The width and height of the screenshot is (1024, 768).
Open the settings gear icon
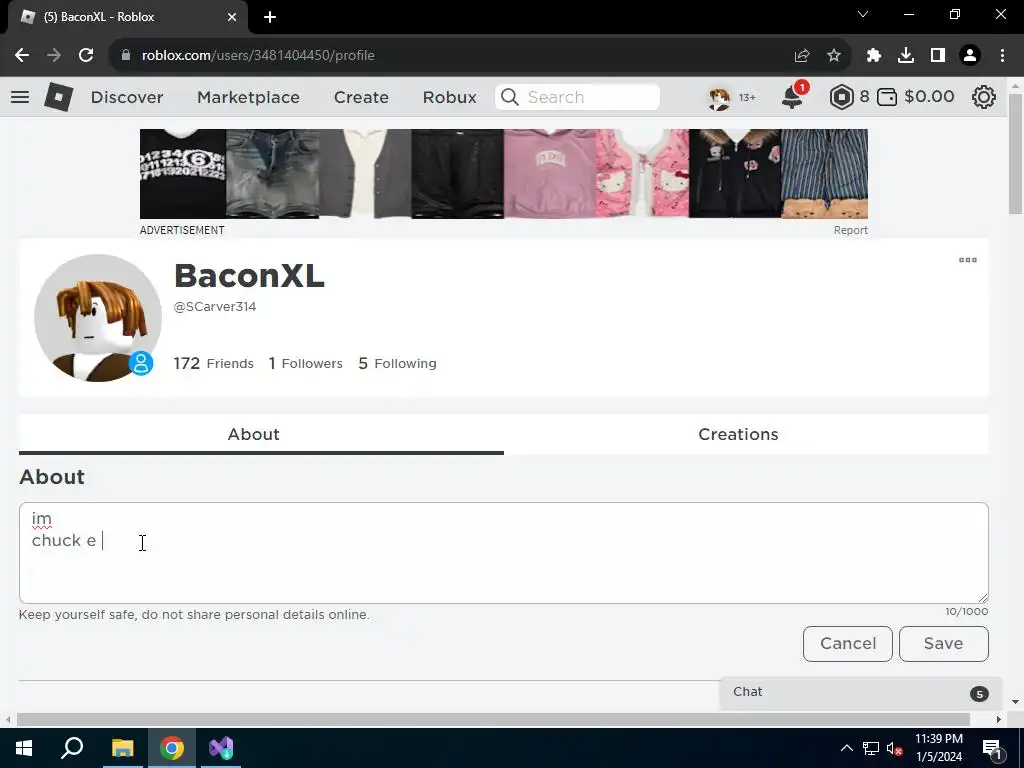tap(984, 97)
